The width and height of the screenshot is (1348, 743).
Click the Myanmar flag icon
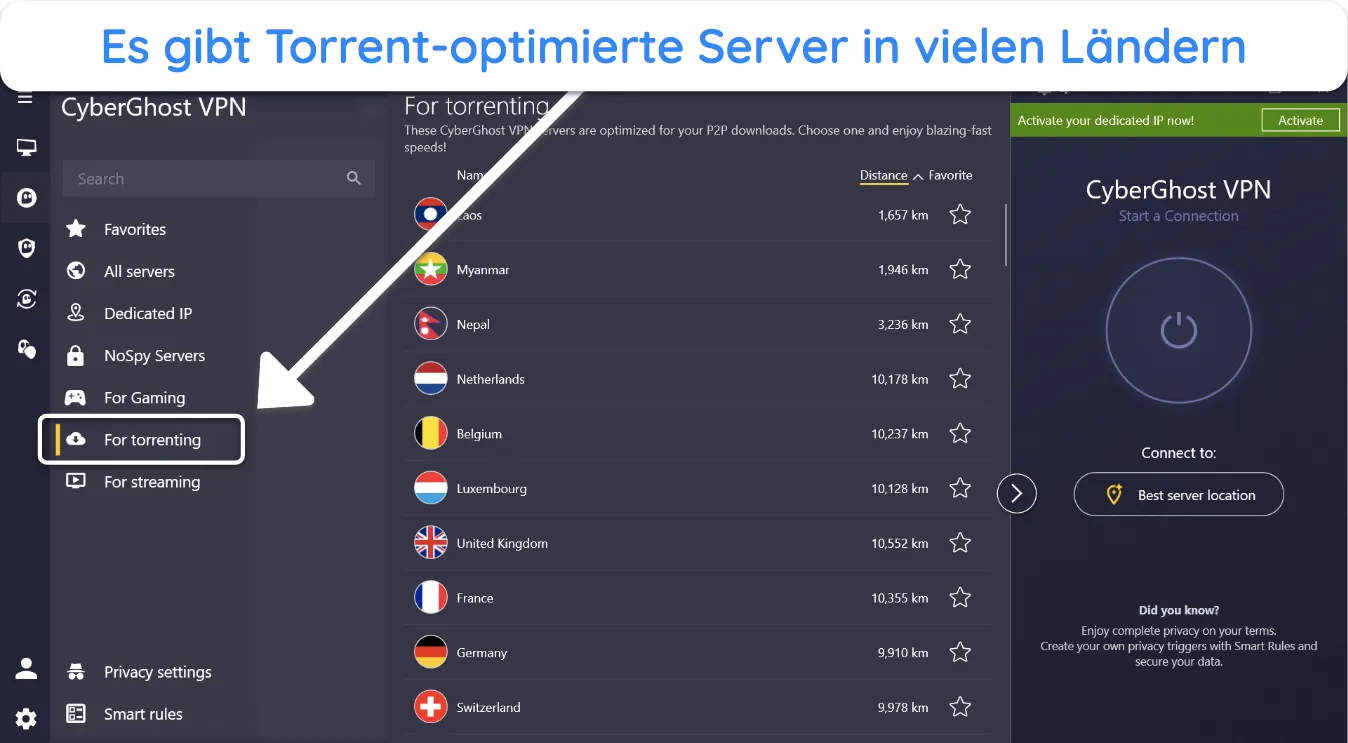(x=430, y=269)
